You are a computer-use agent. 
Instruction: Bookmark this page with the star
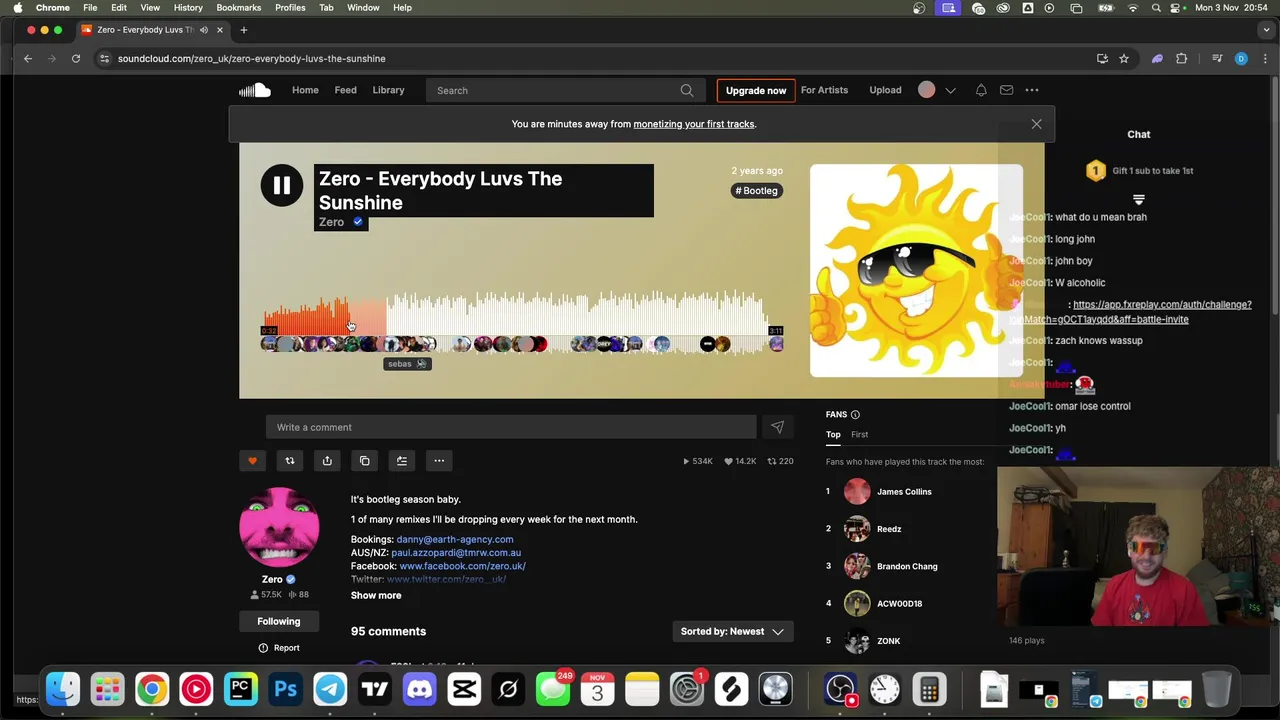pyautogui.click(x=1124, y=59)
